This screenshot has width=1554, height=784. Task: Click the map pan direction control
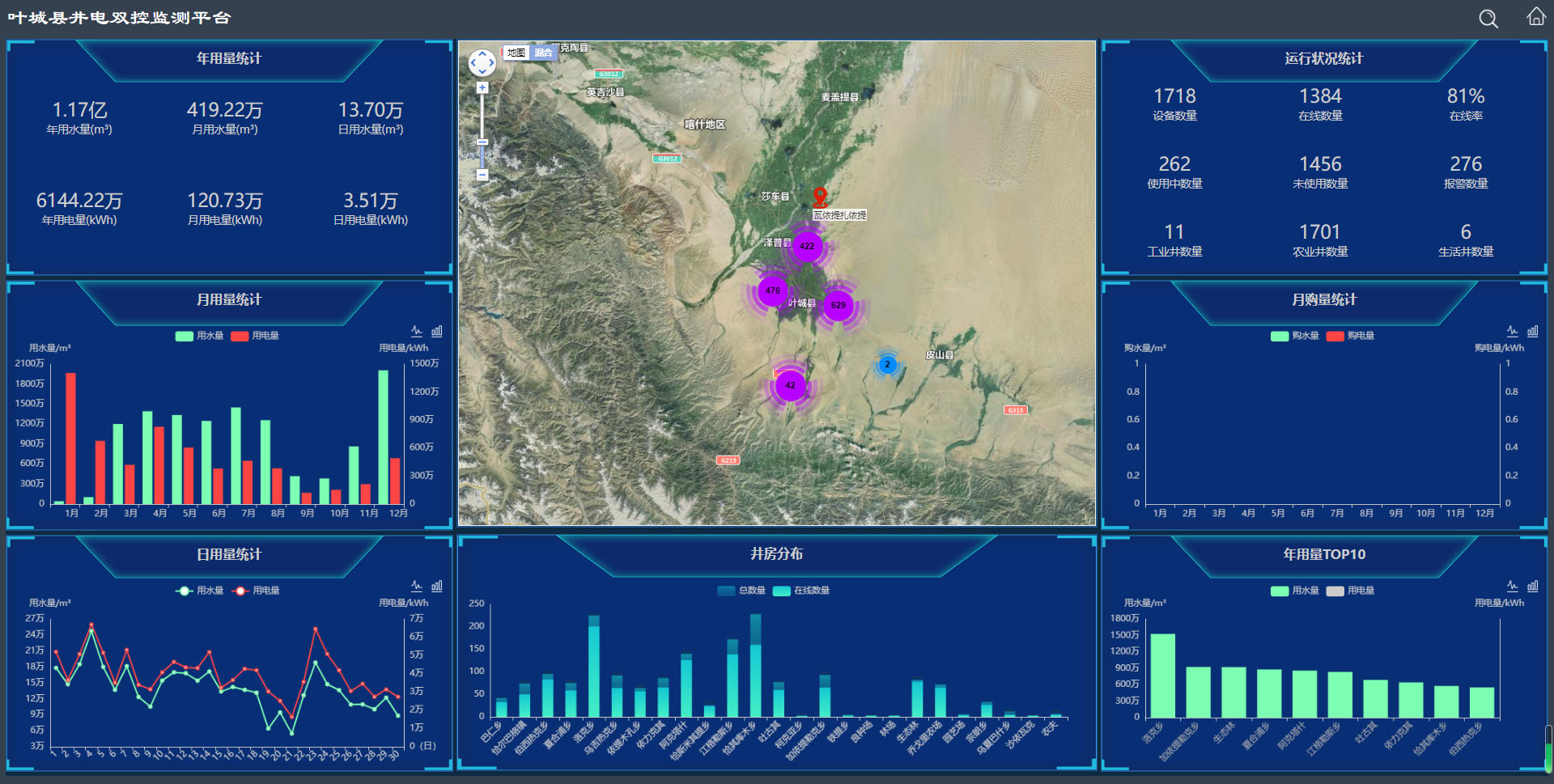coord(482,62)
